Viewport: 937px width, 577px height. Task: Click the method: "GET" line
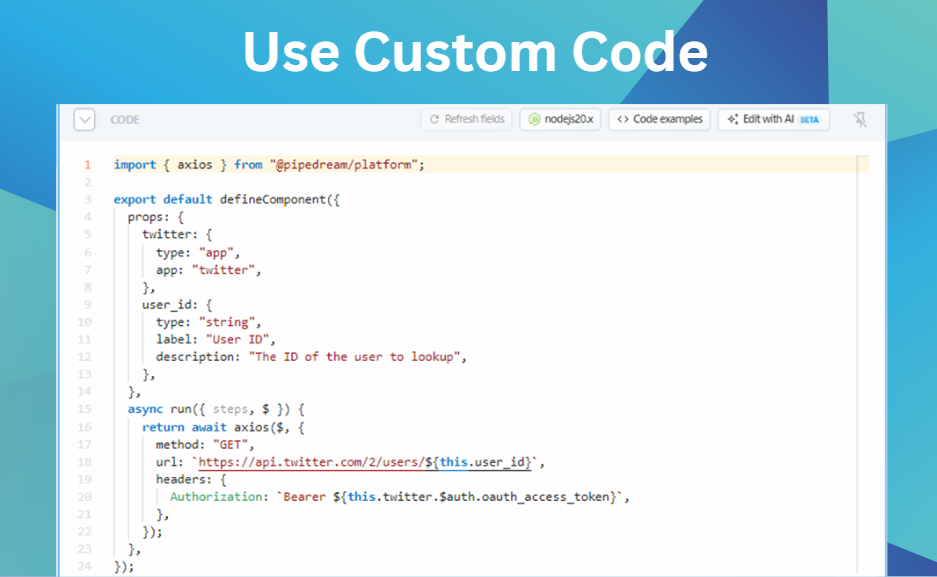pyautogui.click(x=205, y=444)
